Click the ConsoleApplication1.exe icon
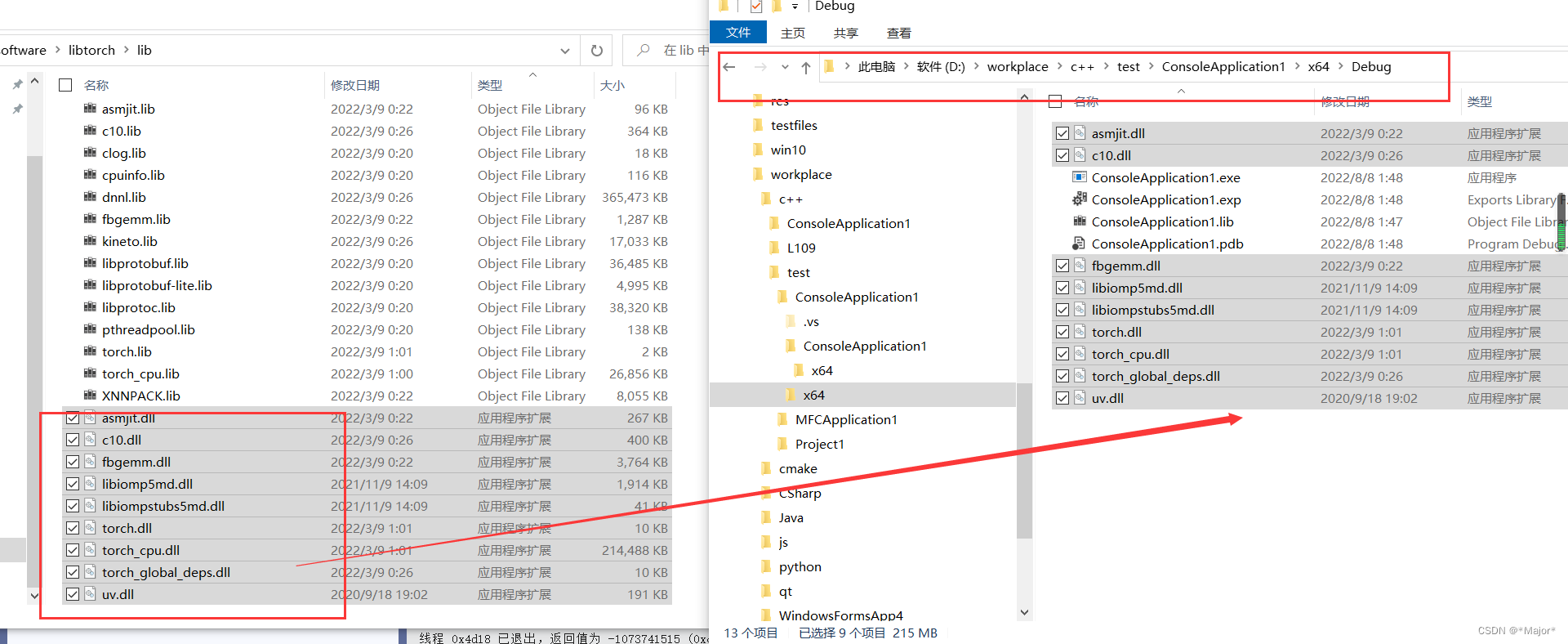 coord(1080,177)
